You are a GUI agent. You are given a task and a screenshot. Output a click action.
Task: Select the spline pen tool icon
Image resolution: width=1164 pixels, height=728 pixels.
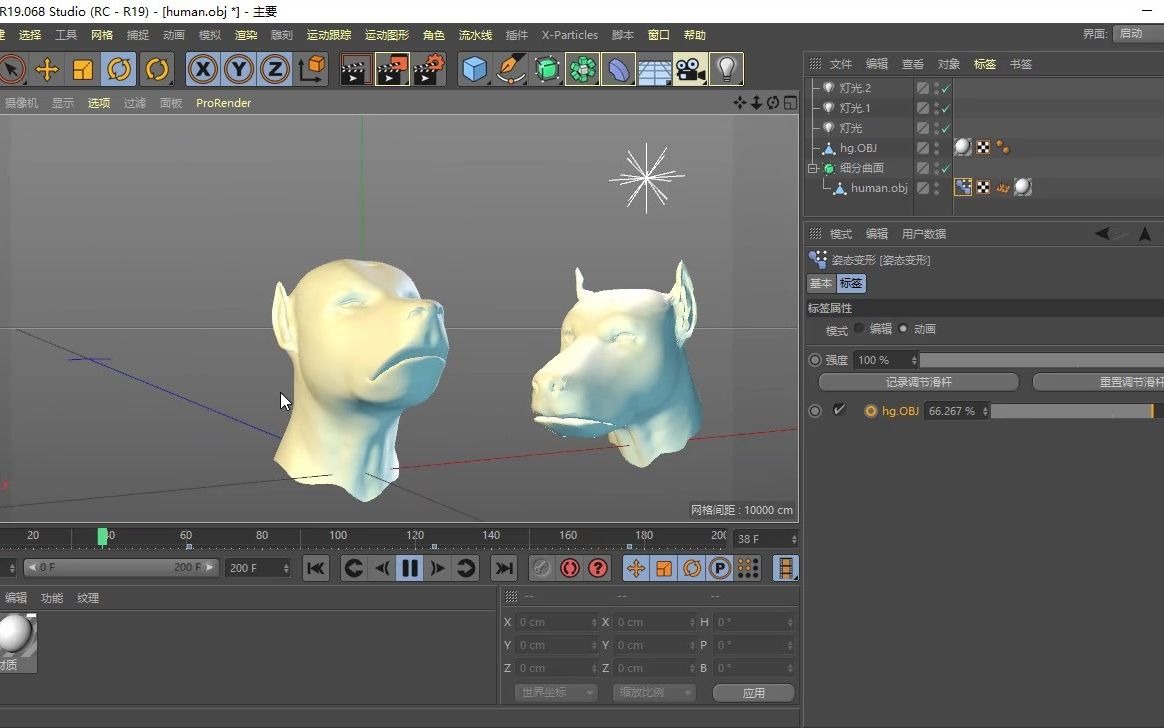tap(511, 69)
